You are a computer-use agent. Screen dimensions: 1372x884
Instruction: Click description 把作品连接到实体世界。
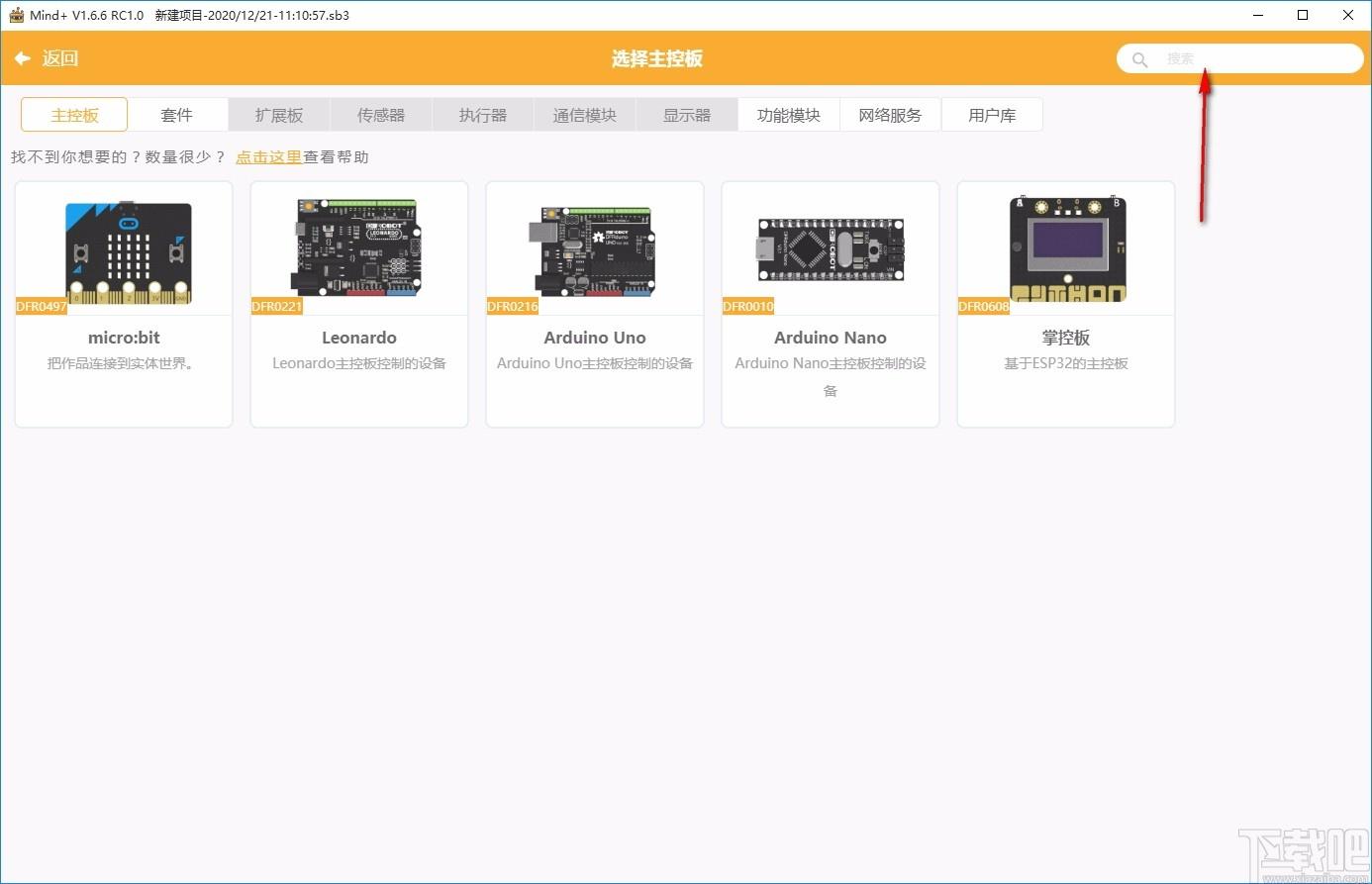click(124, 363)
